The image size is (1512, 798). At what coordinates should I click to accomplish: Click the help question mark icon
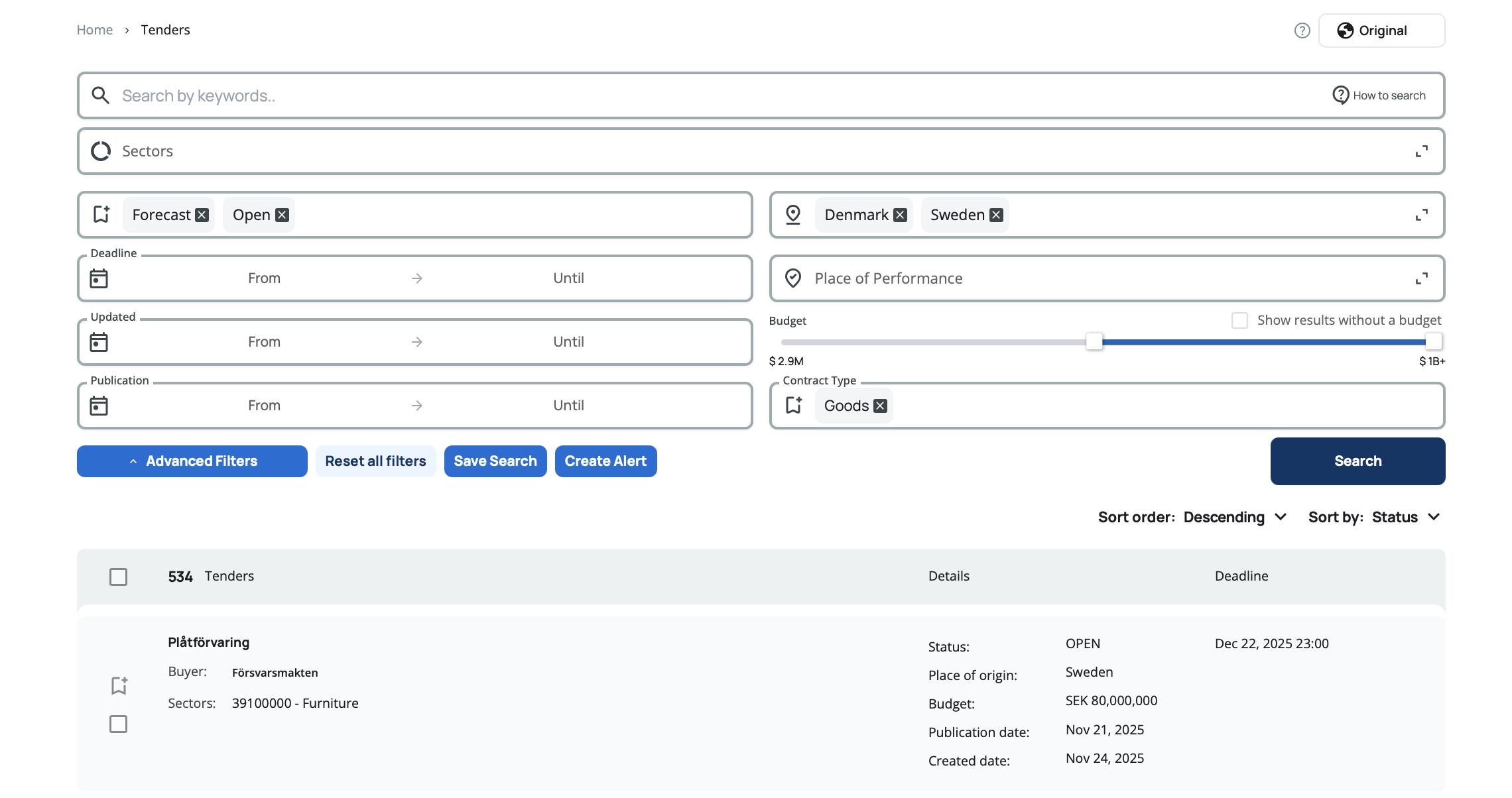[1302, 30]
